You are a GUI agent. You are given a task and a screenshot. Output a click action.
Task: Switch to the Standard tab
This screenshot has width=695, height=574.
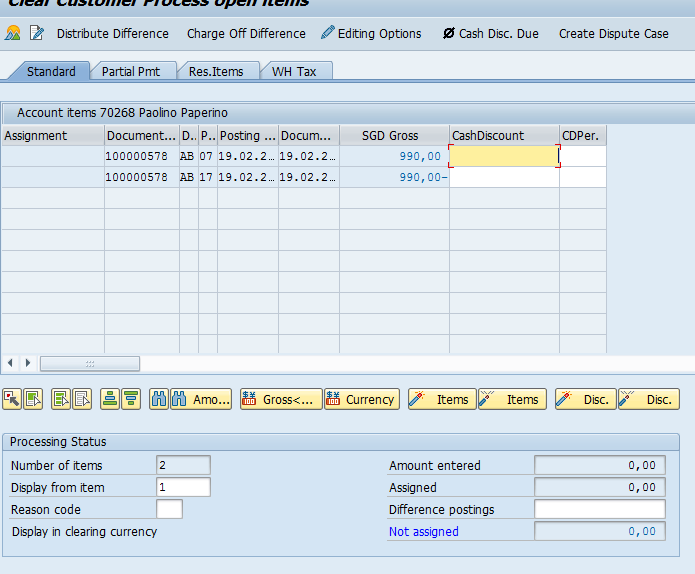(51, 71)
